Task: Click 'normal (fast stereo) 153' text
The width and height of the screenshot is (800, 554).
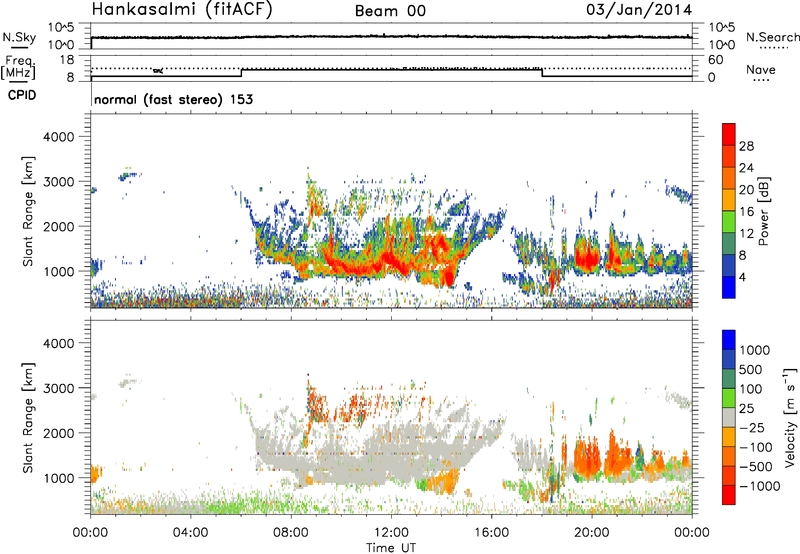Action: pos(173,99)
